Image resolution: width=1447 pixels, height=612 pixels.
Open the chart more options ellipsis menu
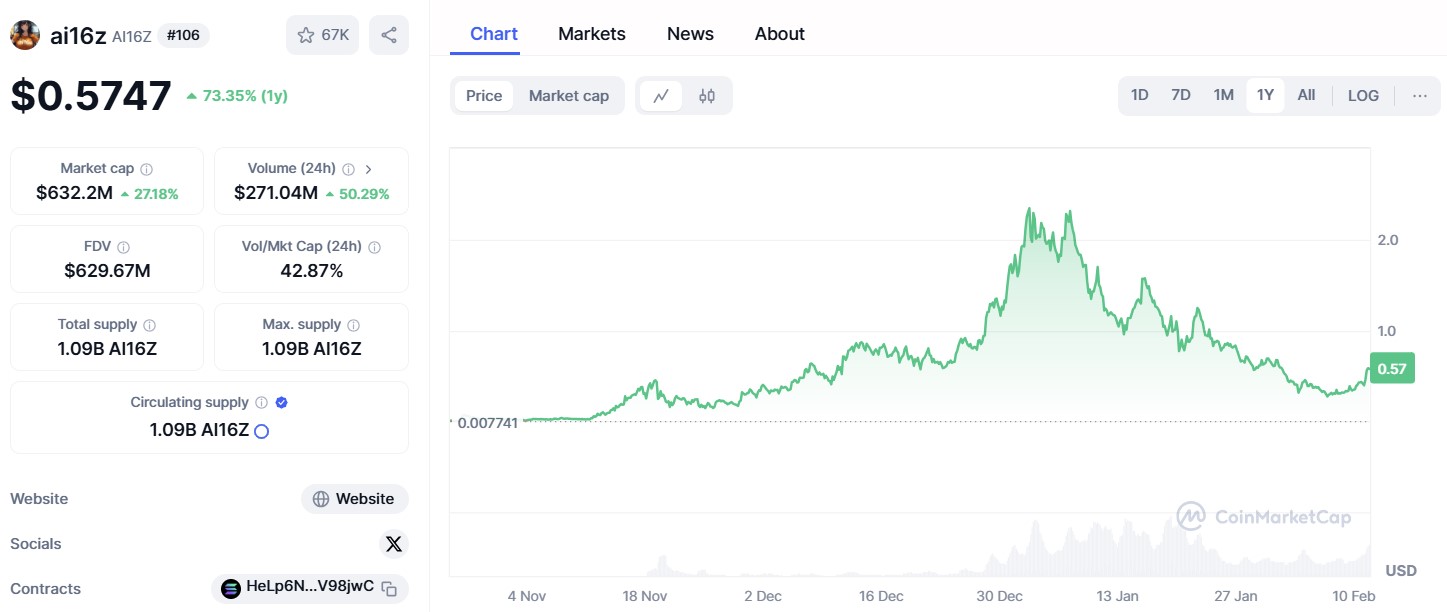(1420, 96)
